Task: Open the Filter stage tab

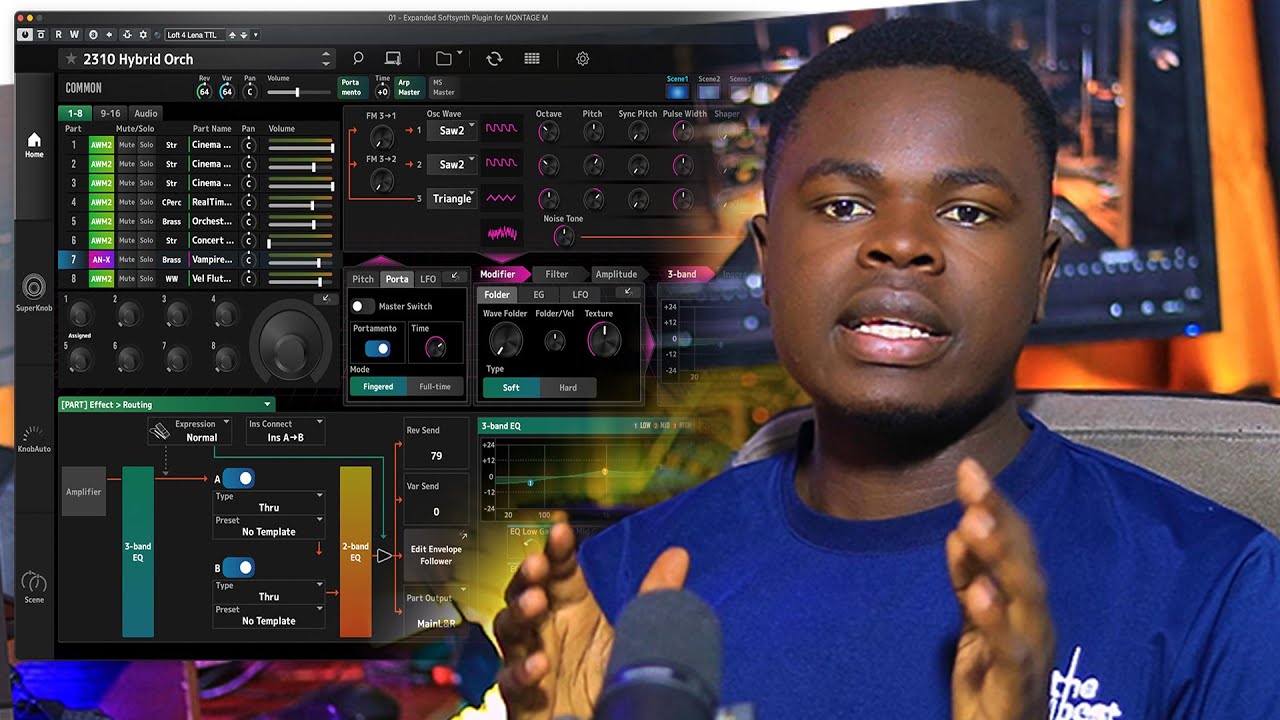Action: pos(556,274)
